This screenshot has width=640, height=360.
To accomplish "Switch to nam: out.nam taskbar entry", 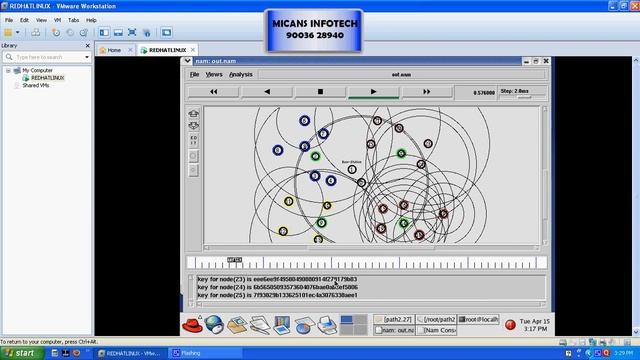I will (394, 330).
